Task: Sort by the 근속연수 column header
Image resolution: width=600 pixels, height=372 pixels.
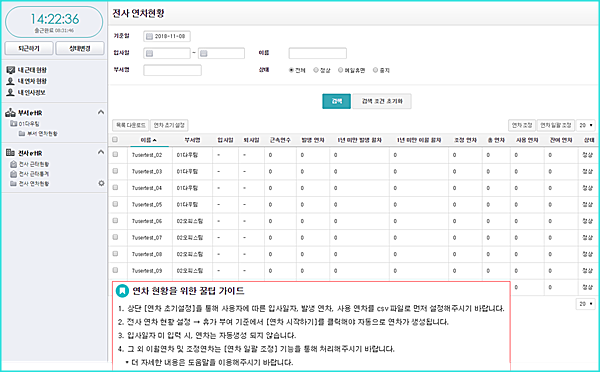Action: point(280,140)
